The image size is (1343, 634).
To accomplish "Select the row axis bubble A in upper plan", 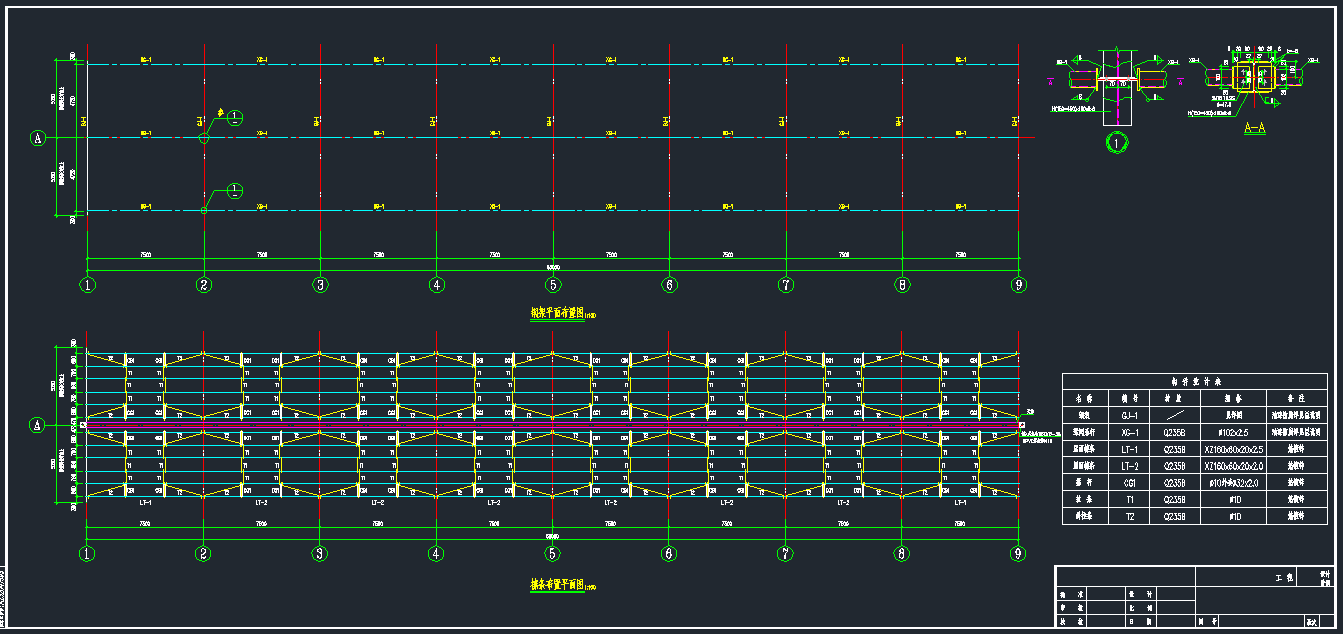I will tap(38, 138).
